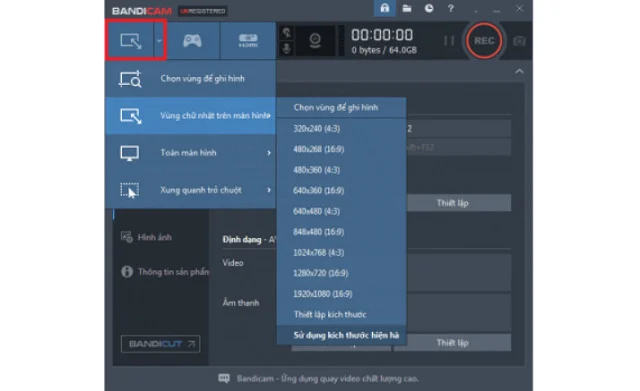Close the Bandicam window
Screen dimensions: 640x391
tap(519, 8)
